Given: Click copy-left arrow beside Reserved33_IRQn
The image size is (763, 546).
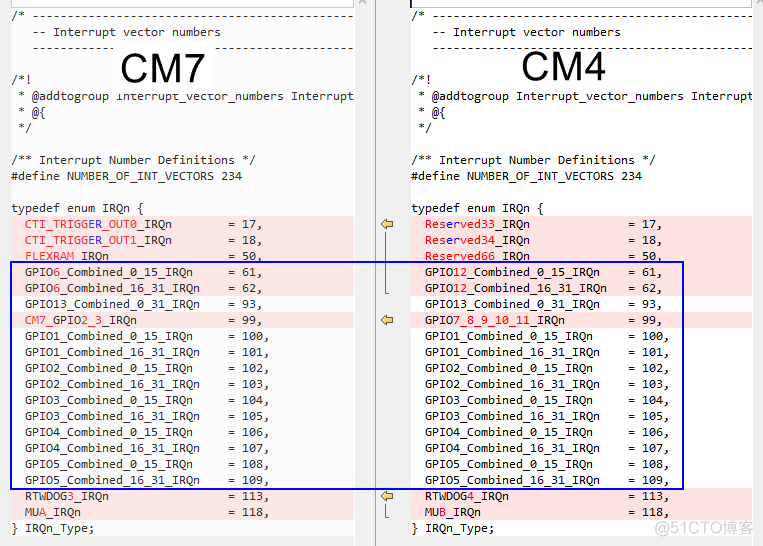Looking at the screenshot, I should [387, 224].
